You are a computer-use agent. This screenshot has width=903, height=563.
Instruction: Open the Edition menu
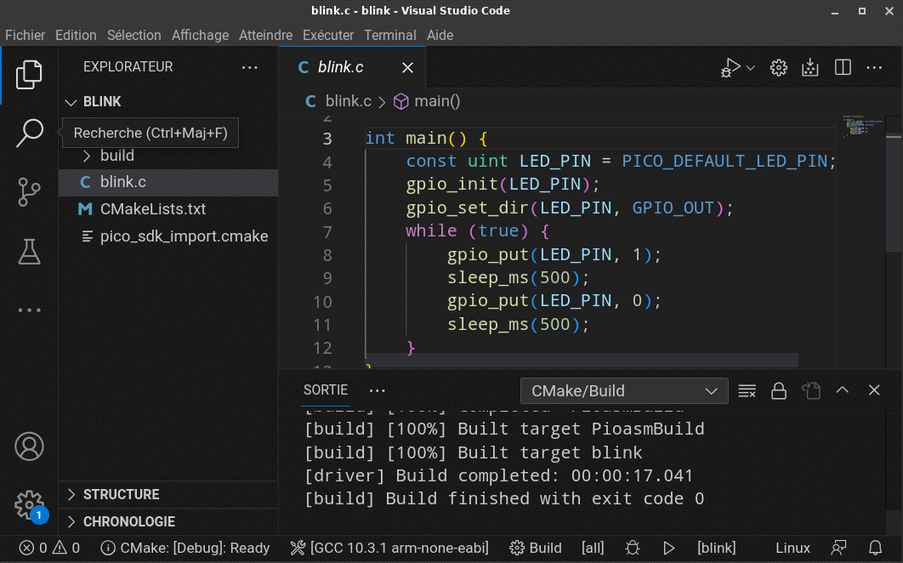pos(75,35)
